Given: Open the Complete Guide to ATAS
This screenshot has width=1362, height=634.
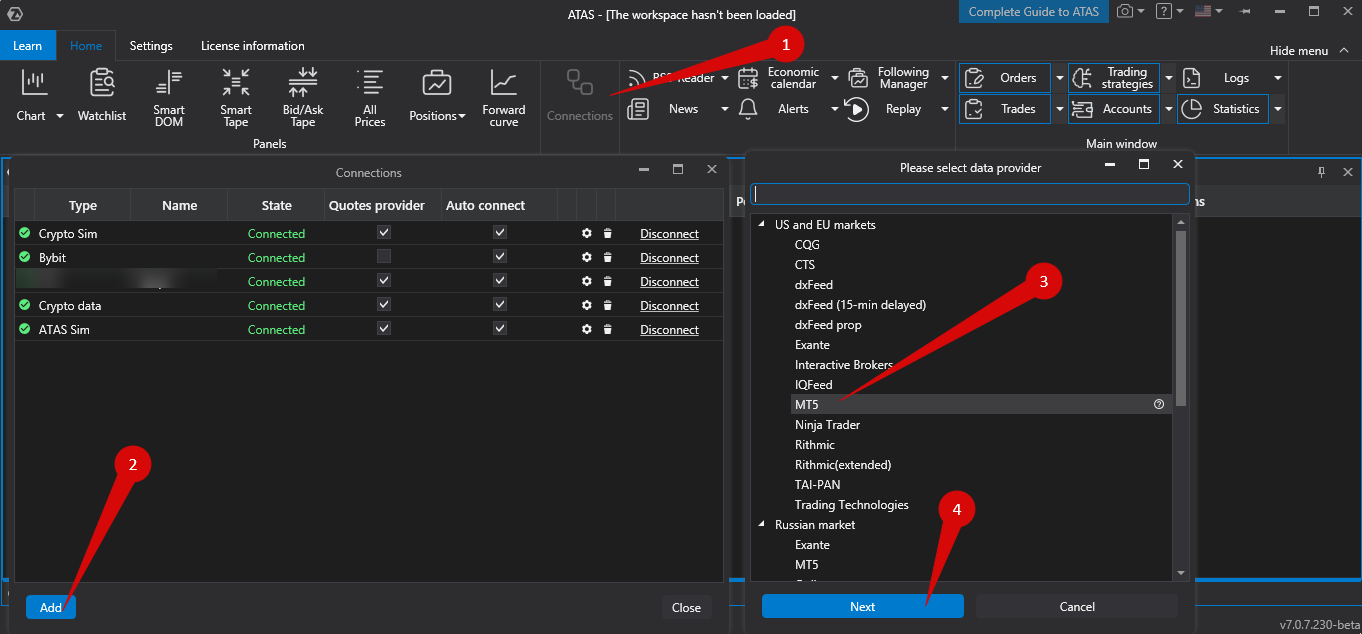Looking at the screenshot, I should (x=1034, y=12).
